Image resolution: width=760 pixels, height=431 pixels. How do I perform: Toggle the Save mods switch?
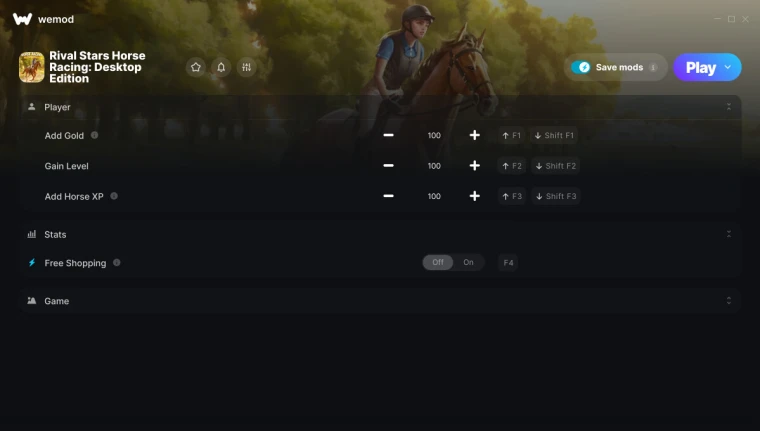tap(581, 67)
